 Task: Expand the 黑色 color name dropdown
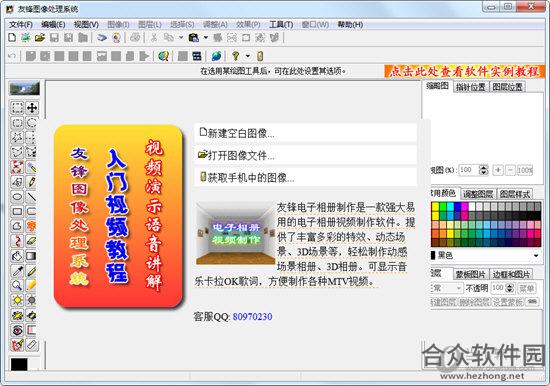[536, 255]
